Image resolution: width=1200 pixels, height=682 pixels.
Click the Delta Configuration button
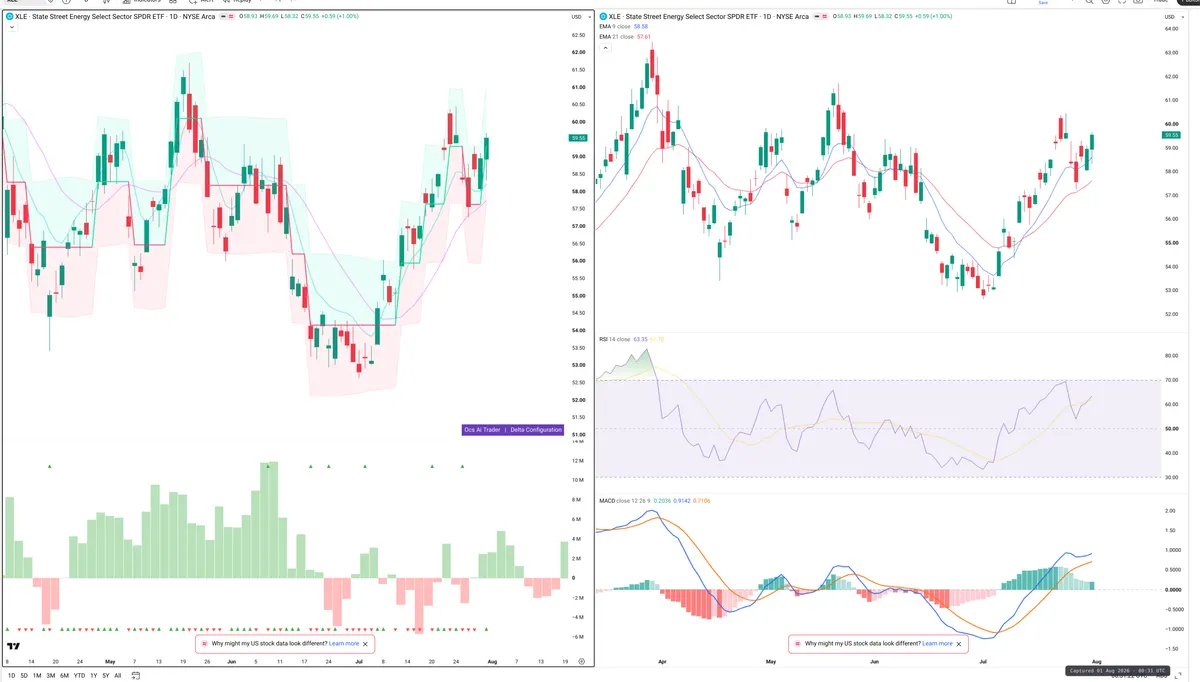point(536,430)
